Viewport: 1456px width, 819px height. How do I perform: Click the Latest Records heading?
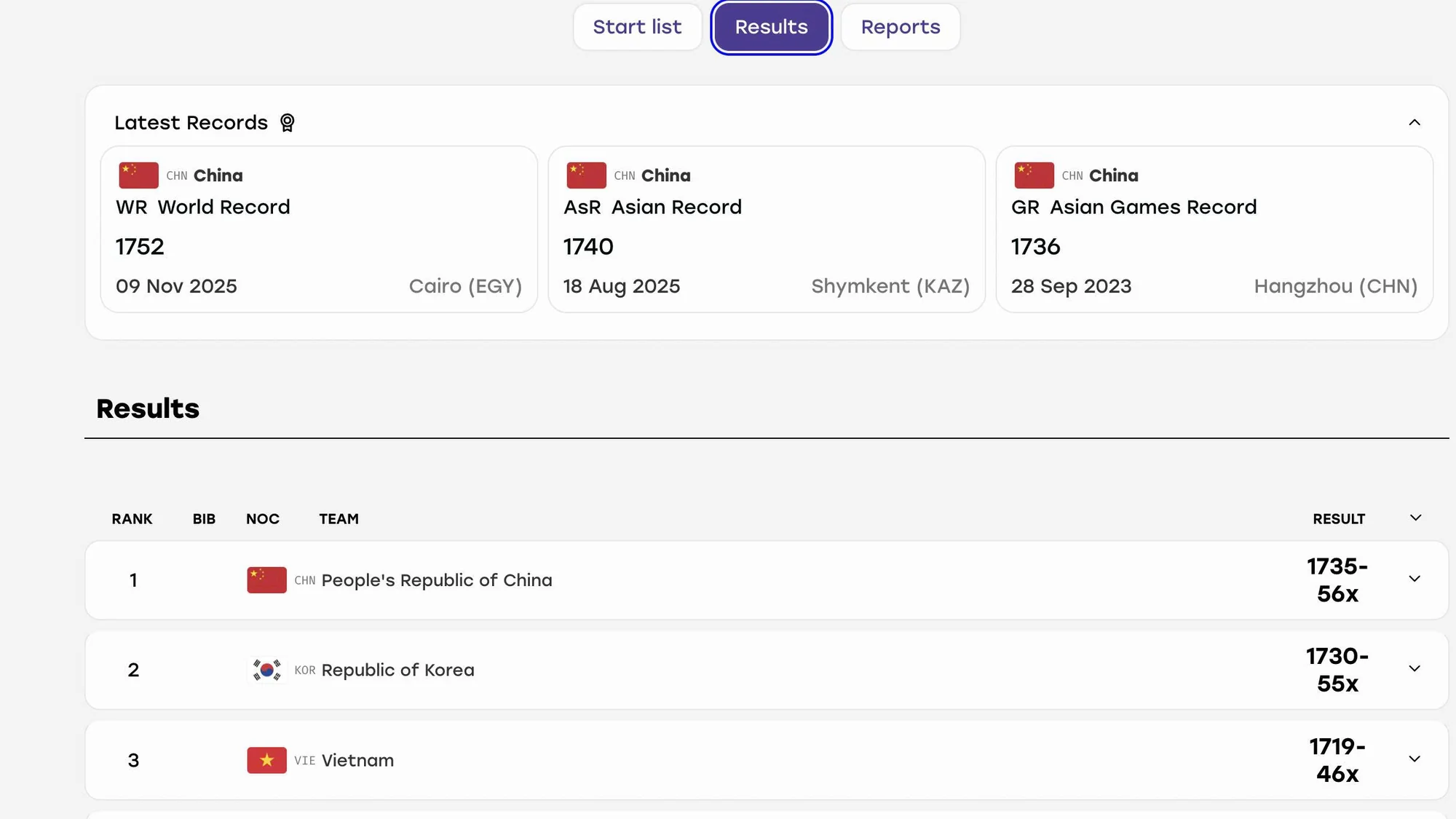(x=191, y=122)
